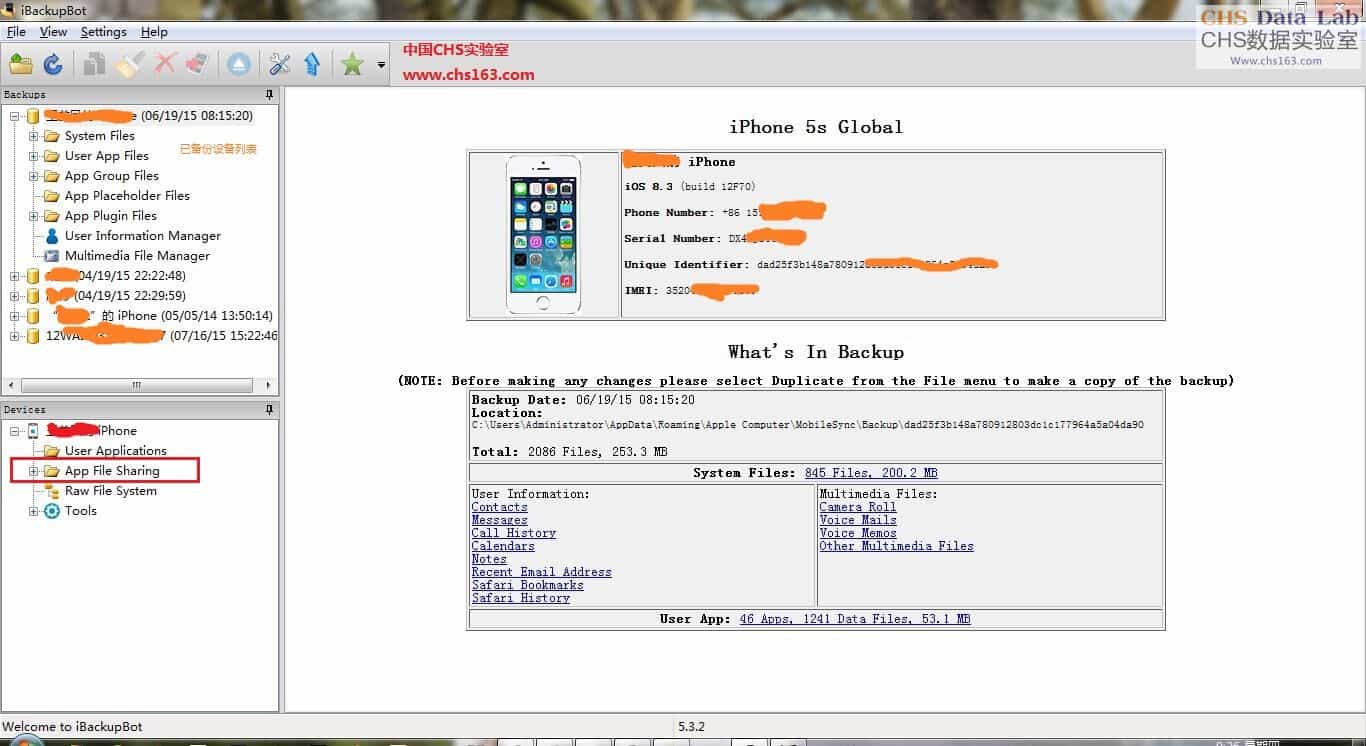The width and height of the screenshot is (1366, 746).
Task: Click the Tools gear icon in Devices
Action: (52, 511)
